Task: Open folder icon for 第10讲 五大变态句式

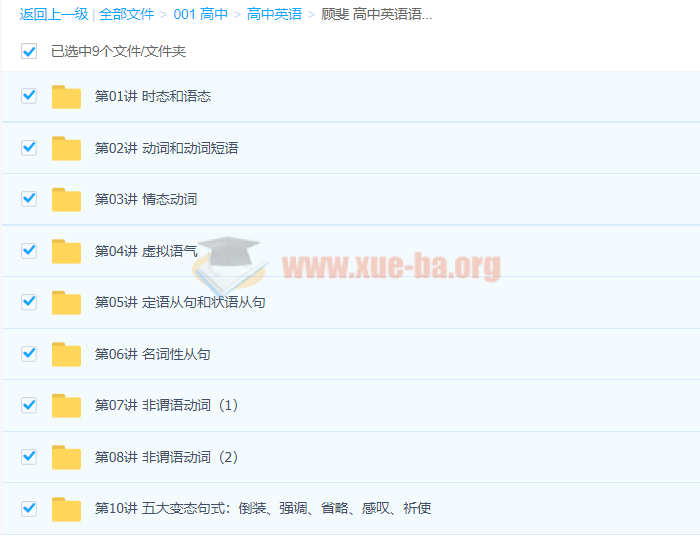Action: click(x=66, y=509)
